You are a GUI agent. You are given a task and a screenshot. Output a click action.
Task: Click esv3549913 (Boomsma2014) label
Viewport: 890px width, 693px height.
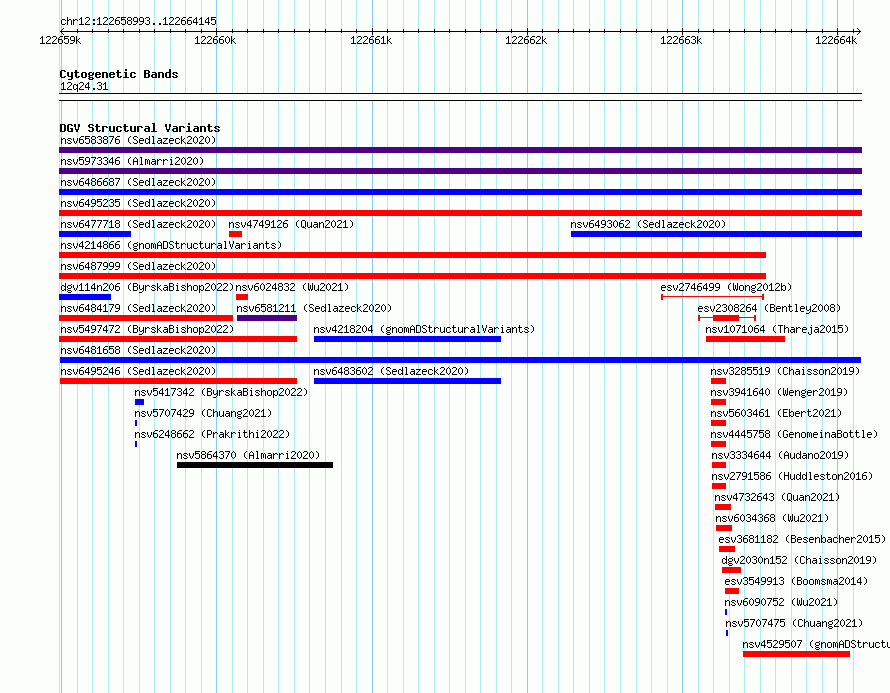click(x=796, y=581)
